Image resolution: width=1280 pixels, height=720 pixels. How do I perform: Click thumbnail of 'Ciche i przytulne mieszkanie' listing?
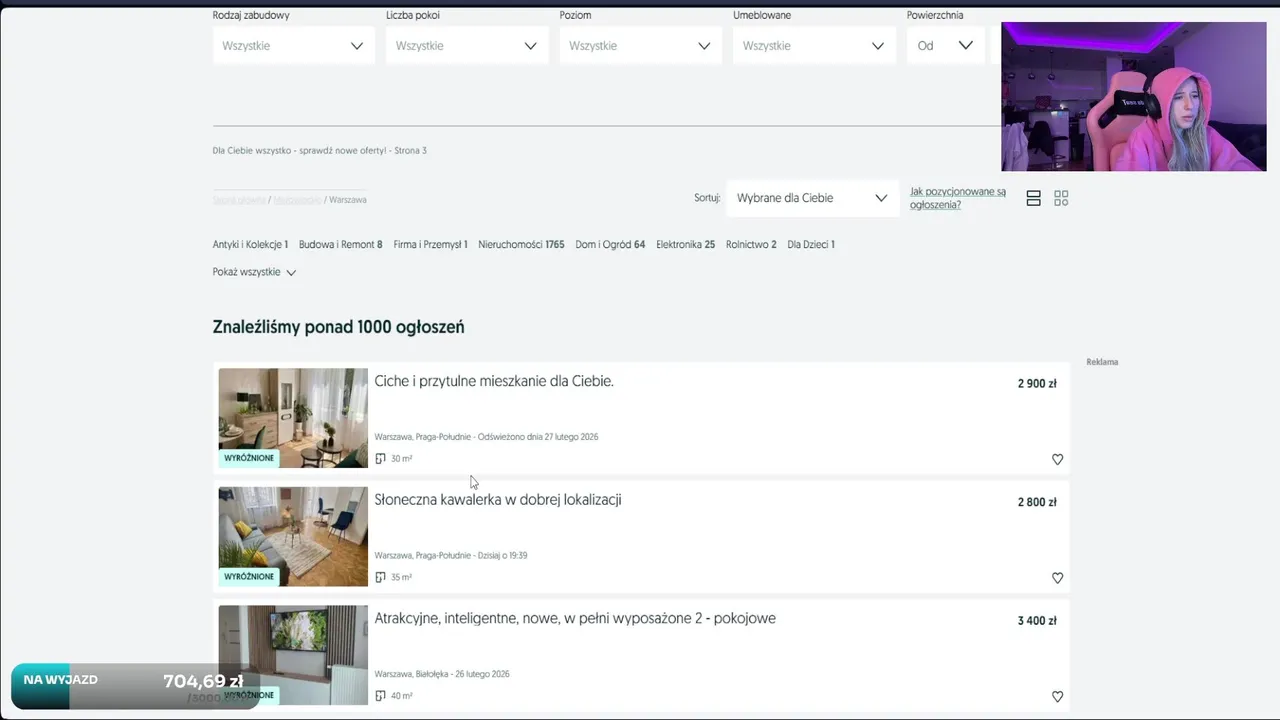click(293, 418)
